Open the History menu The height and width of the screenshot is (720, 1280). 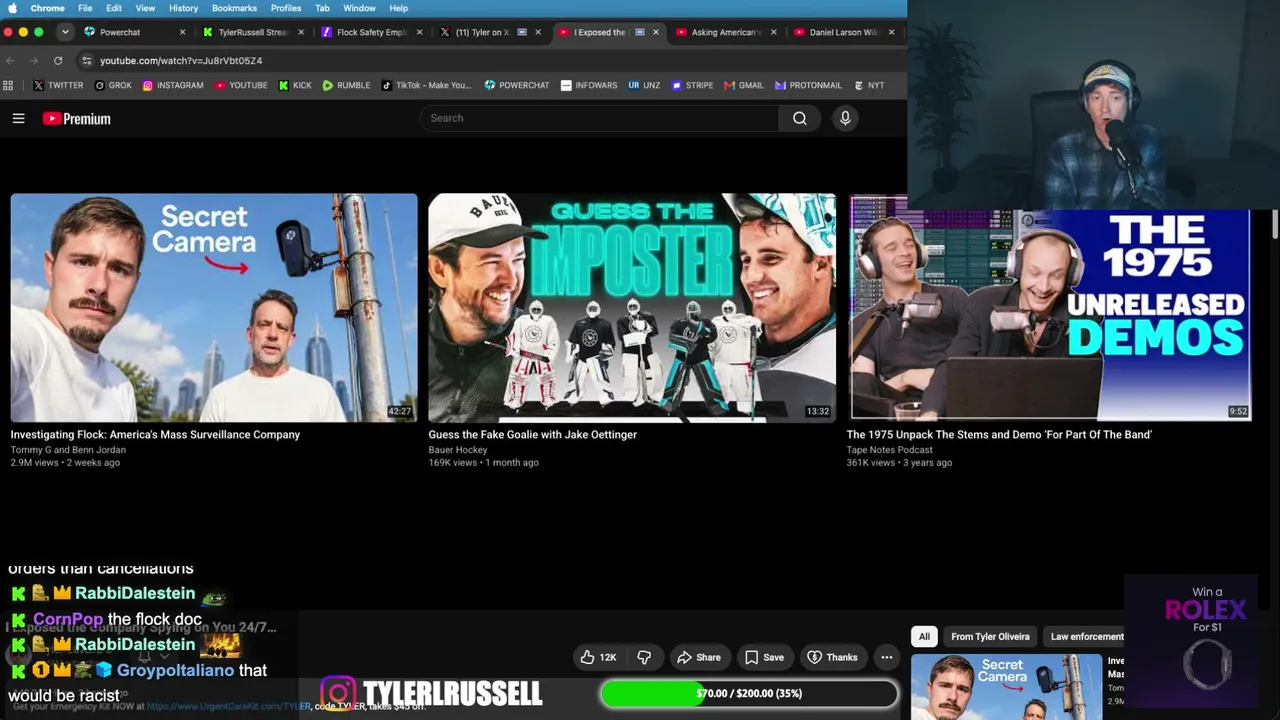click(x=183, y=8)
